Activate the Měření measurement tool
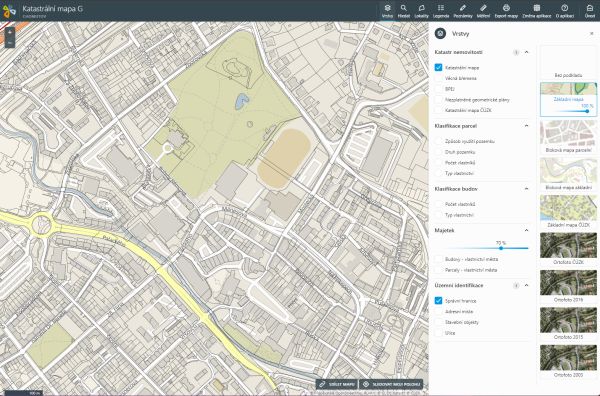 tap(483, 11)
